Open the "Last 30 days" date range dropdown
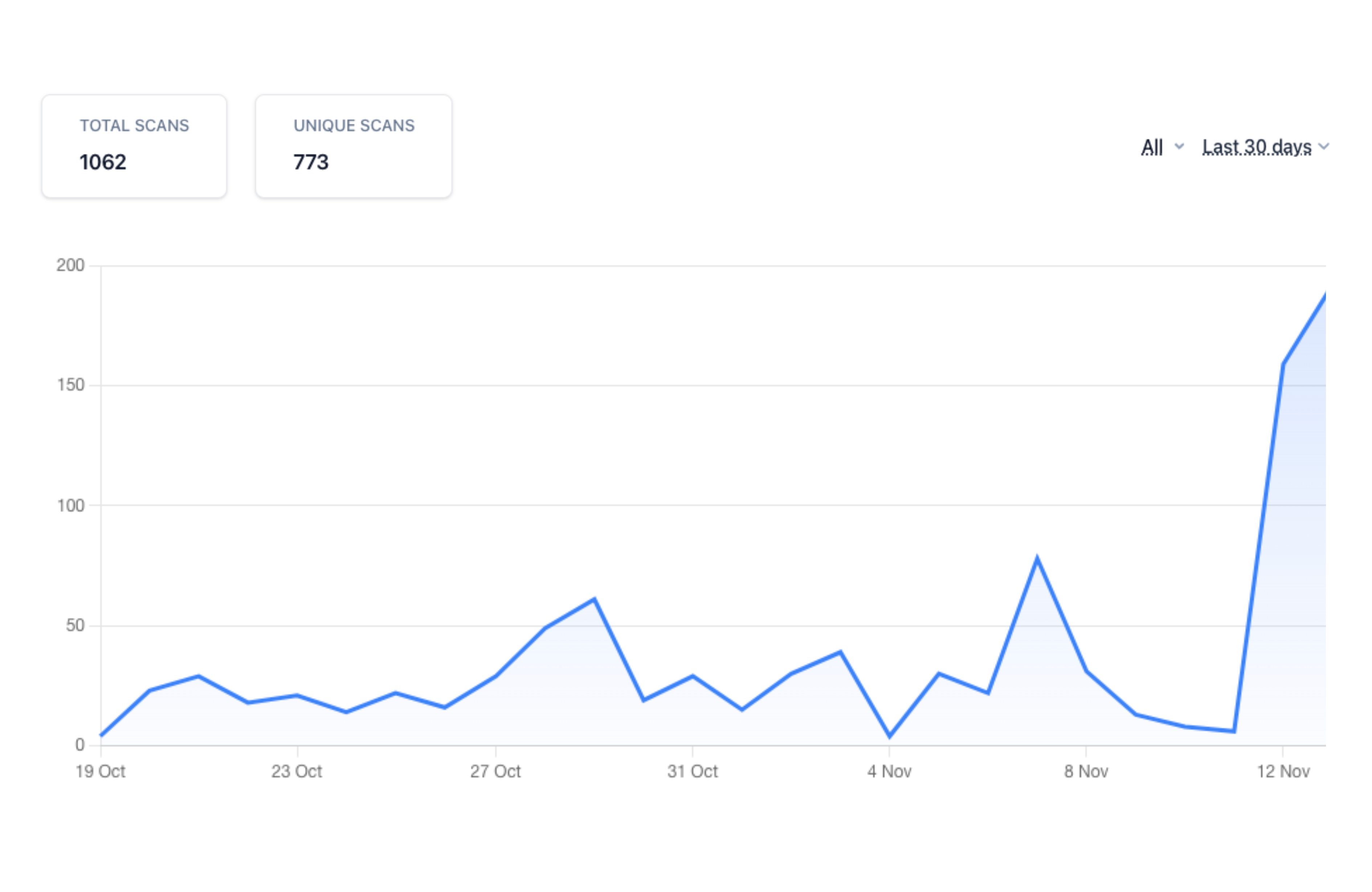This screenshot has height=892, width=1372. point(1257,147)
